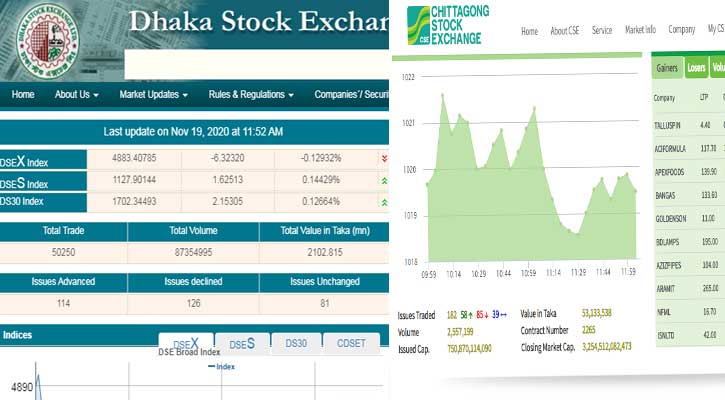Select the DSEX chart tab
725x400 pixels.
pos(186,345)
